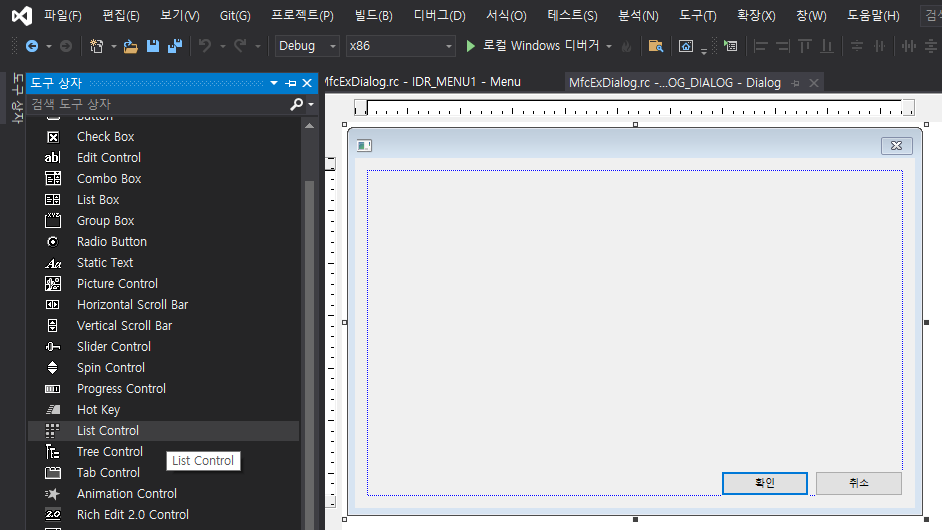The width and height of the screenshot is (942, 530).
Task: Expand the back navigation history dropdown
Action: 49,46
